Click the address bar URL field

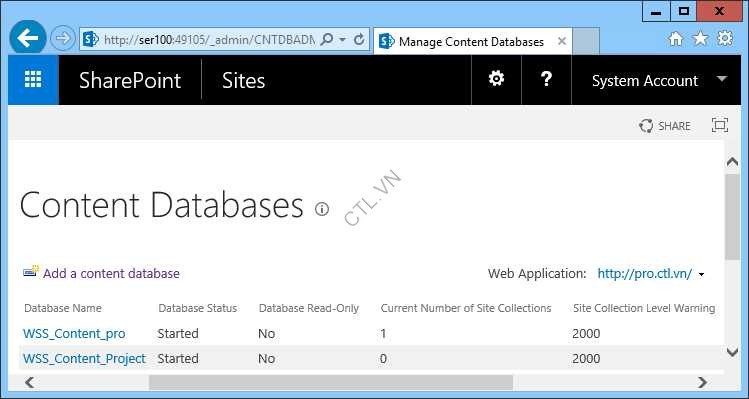pos(209,40)
